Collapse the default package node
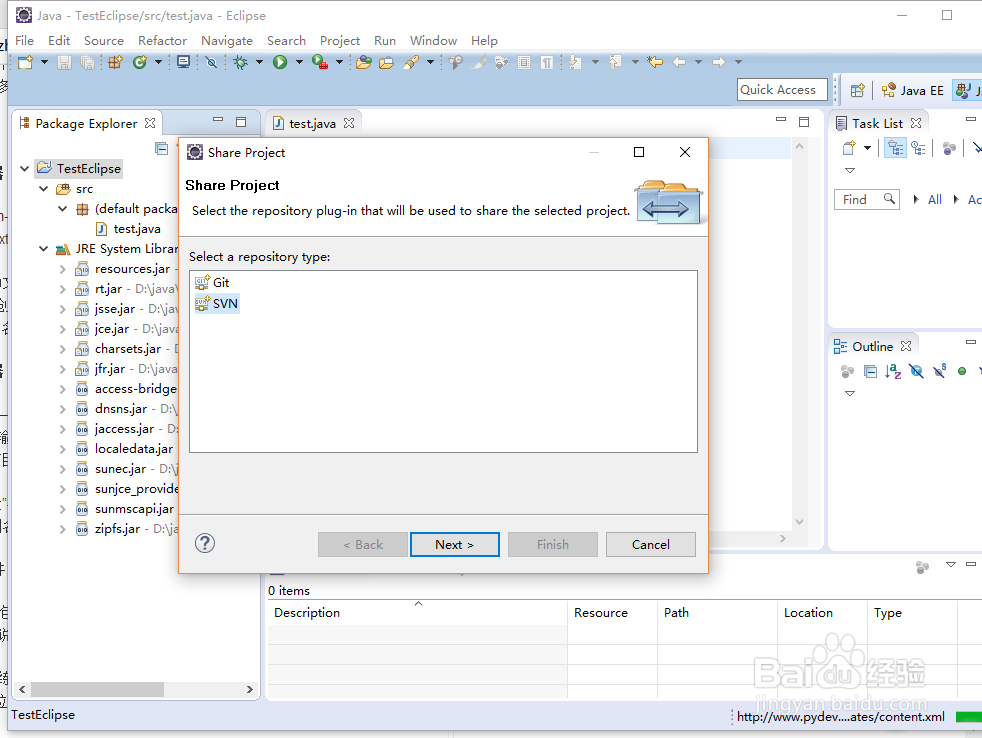 coord(62,209)
